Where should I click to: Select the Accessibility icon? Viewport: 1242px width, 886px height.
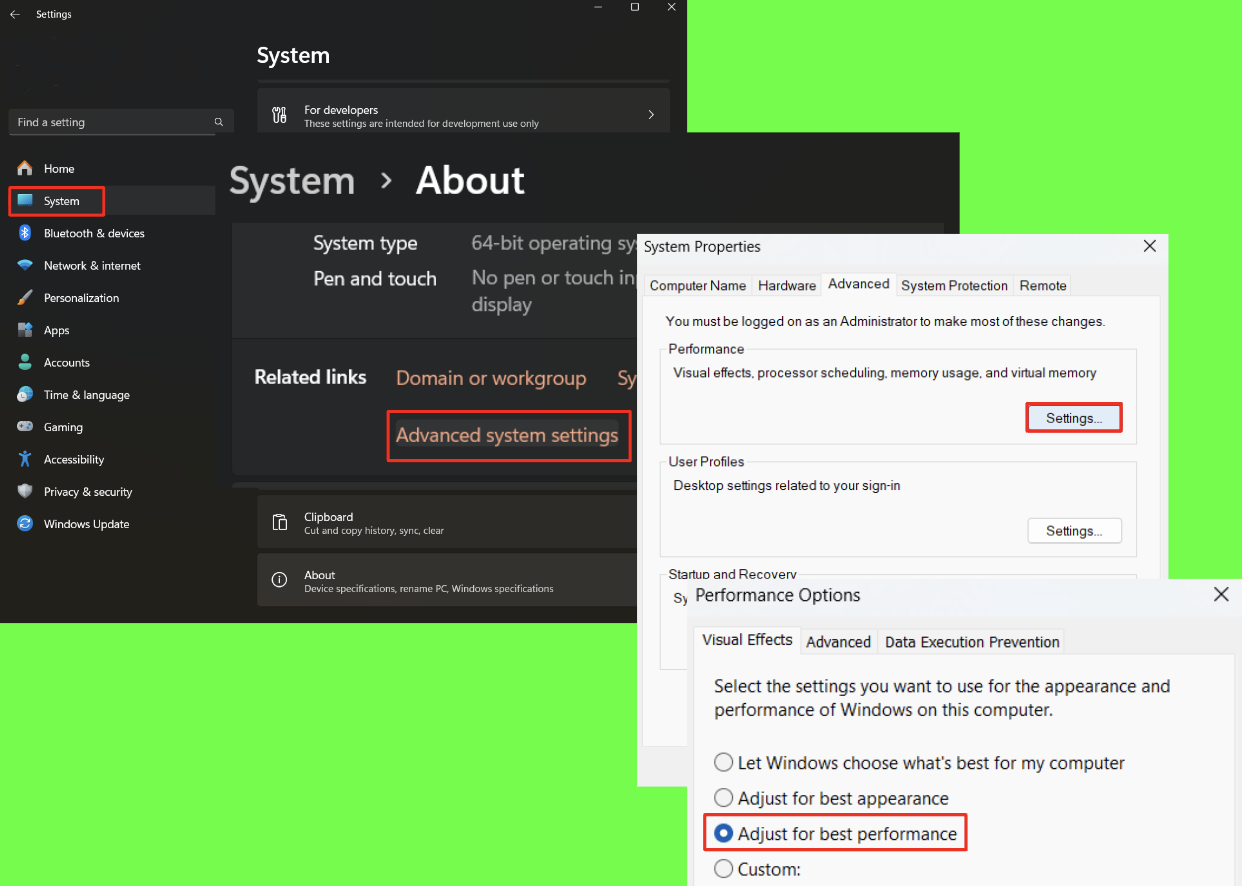25,460
